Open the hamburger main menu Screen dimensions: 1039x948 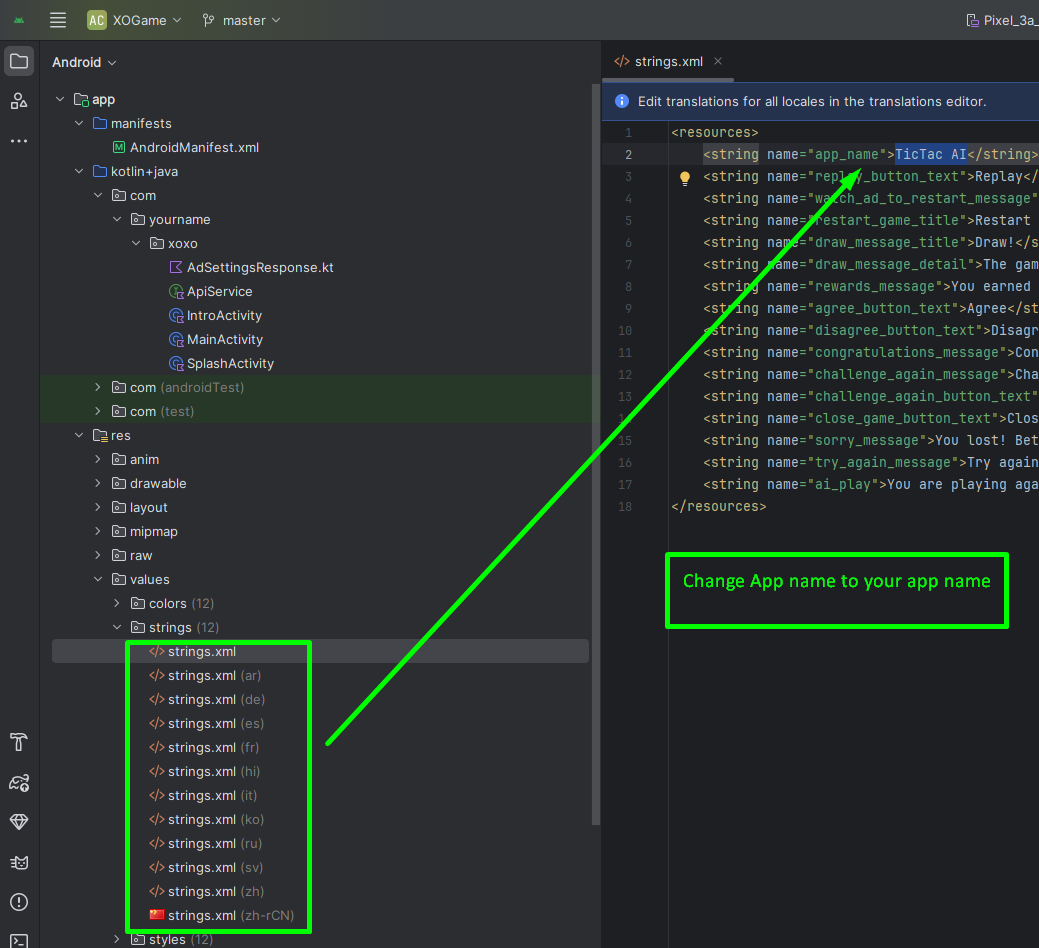[x=58, y=20]
